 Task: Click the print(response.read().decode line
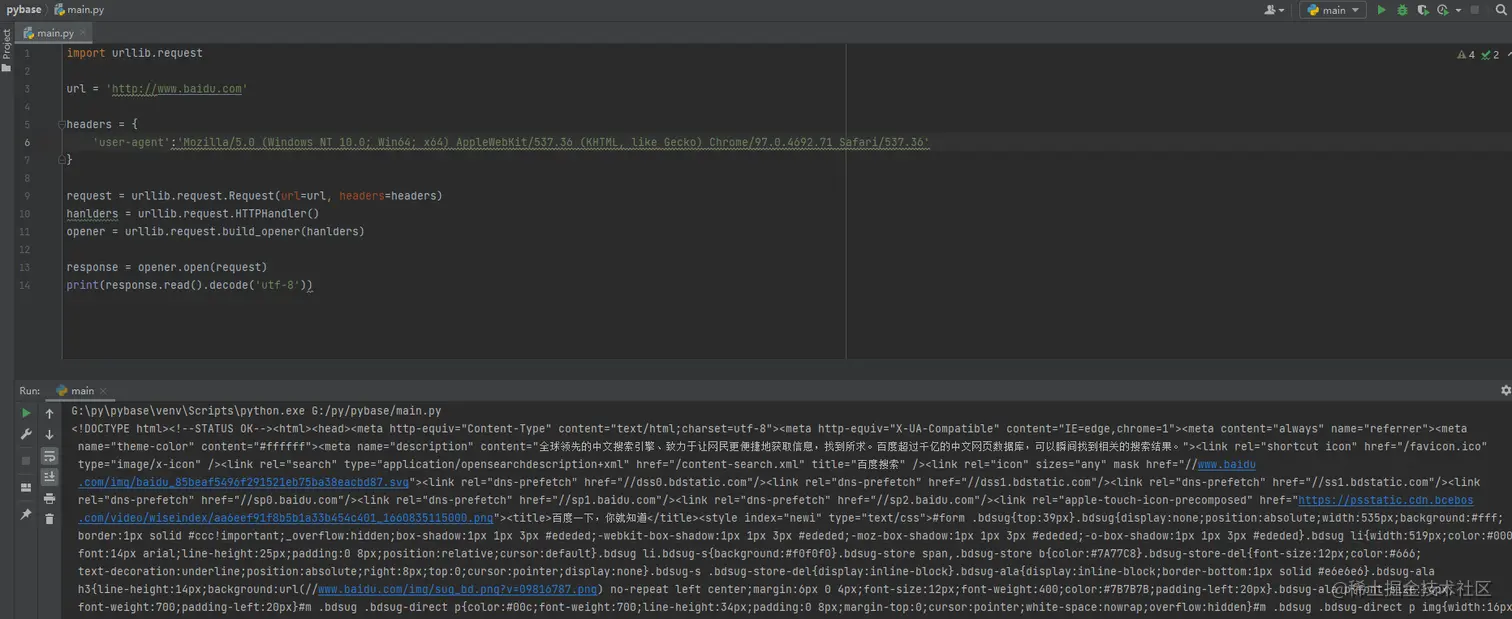190,286
